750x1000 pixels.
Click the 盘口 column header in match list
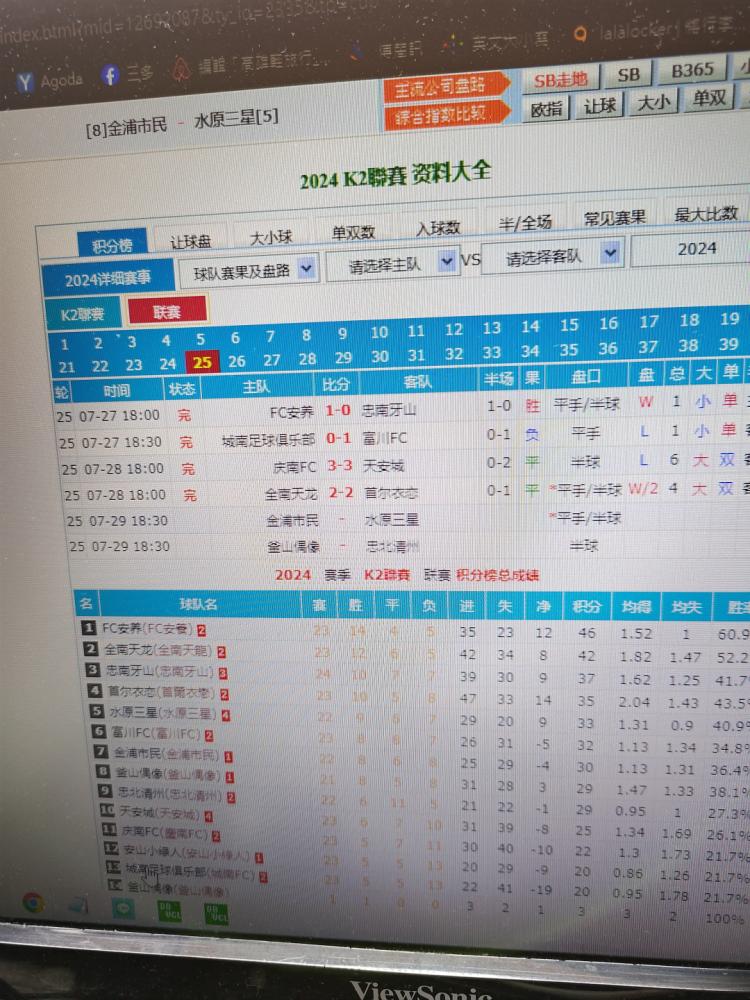586,376
